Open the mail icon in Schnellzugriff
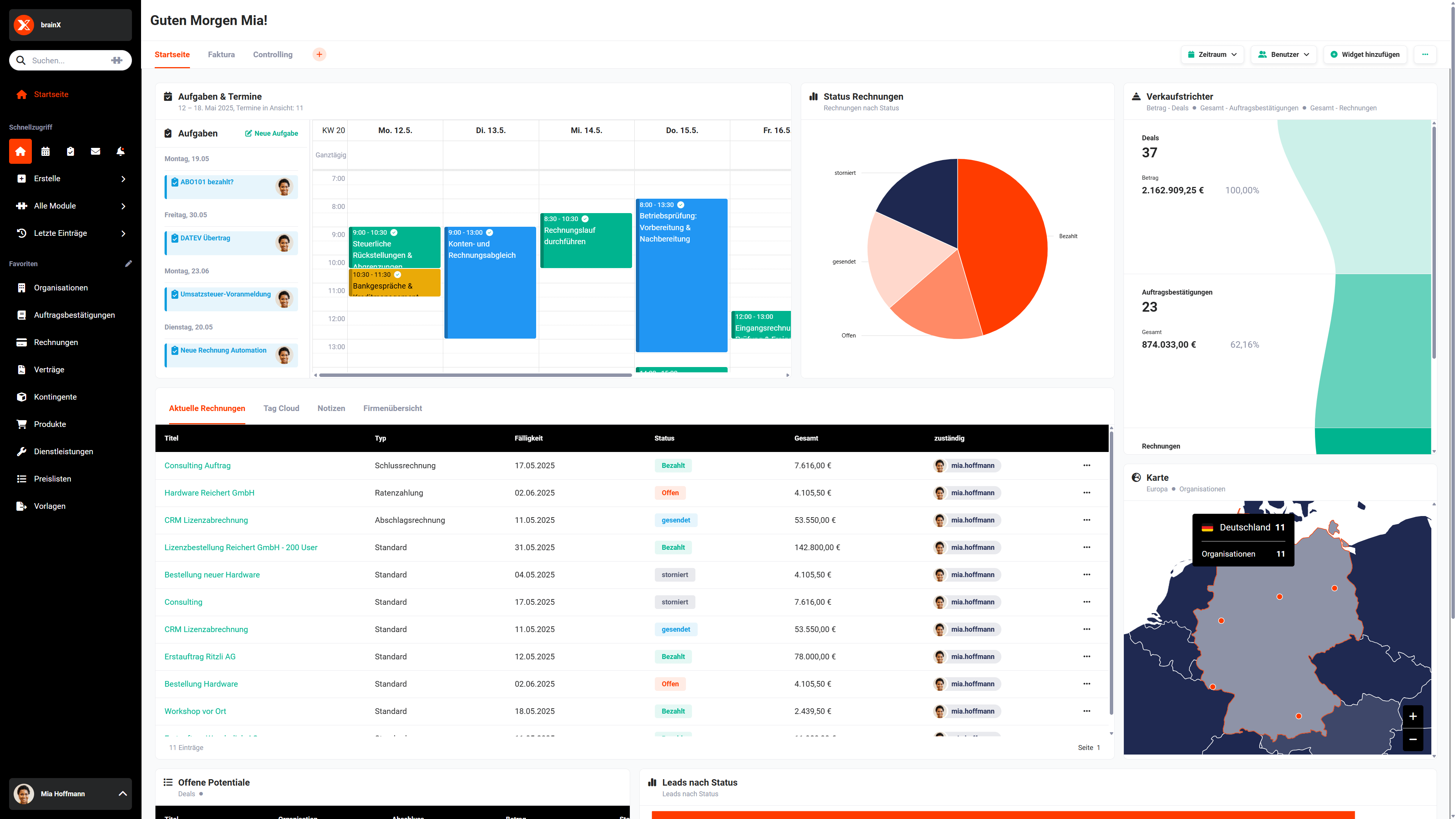The width and height of the screenshot is (1456, 819). pos(96,152)
